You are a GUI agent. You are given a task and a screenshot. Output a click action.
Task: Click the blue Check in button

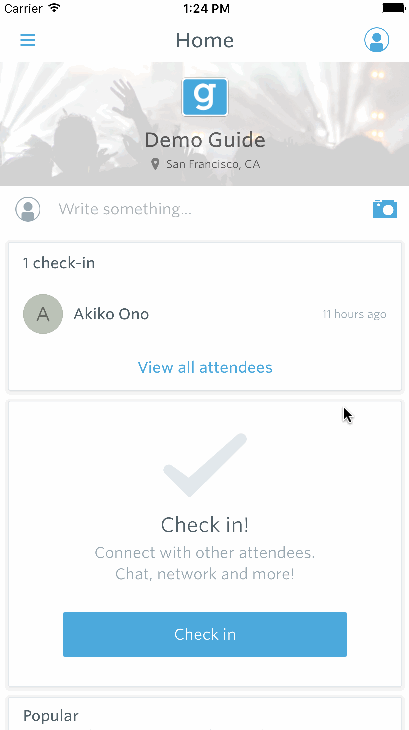point(205,634)
